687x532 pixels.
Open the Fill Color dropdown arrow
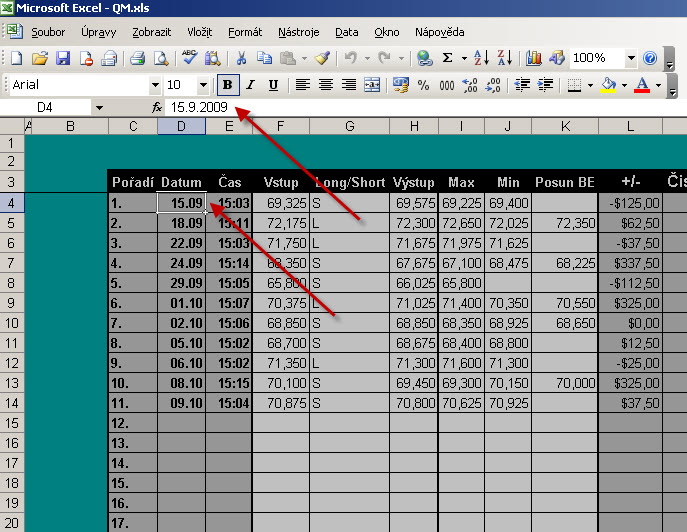624,85
